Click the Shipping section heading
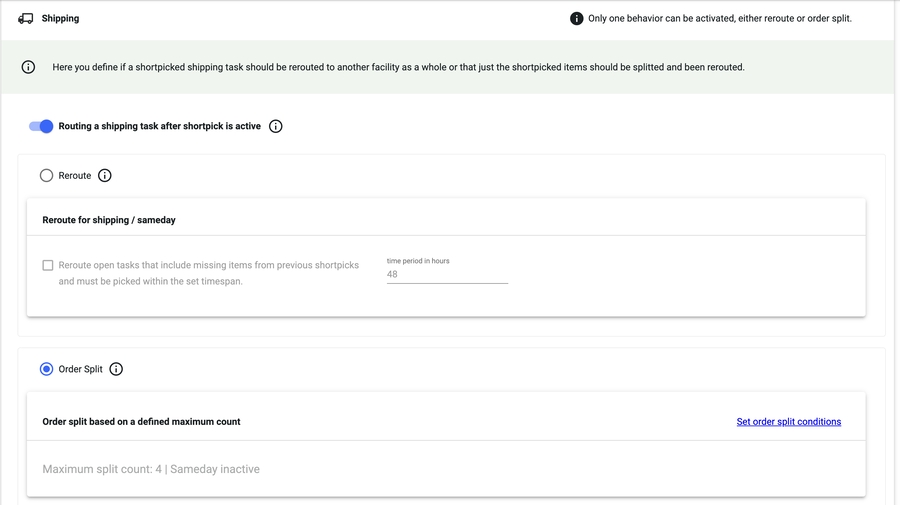This screenshot has width=900, height=505. point(60,18)
